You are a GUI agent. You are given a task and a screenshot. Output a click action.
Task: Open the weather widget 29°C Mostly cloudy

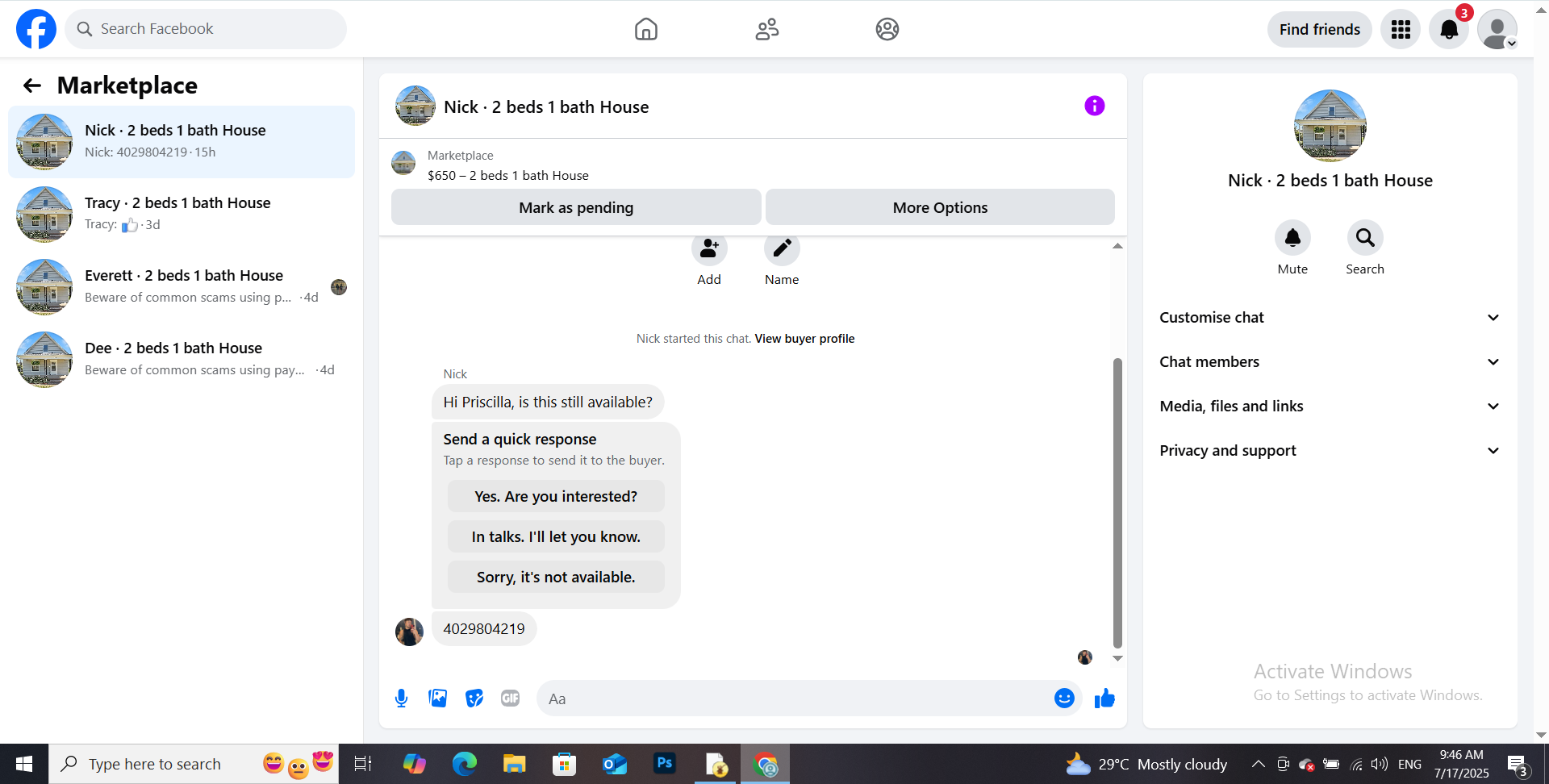click(1146, 764)
